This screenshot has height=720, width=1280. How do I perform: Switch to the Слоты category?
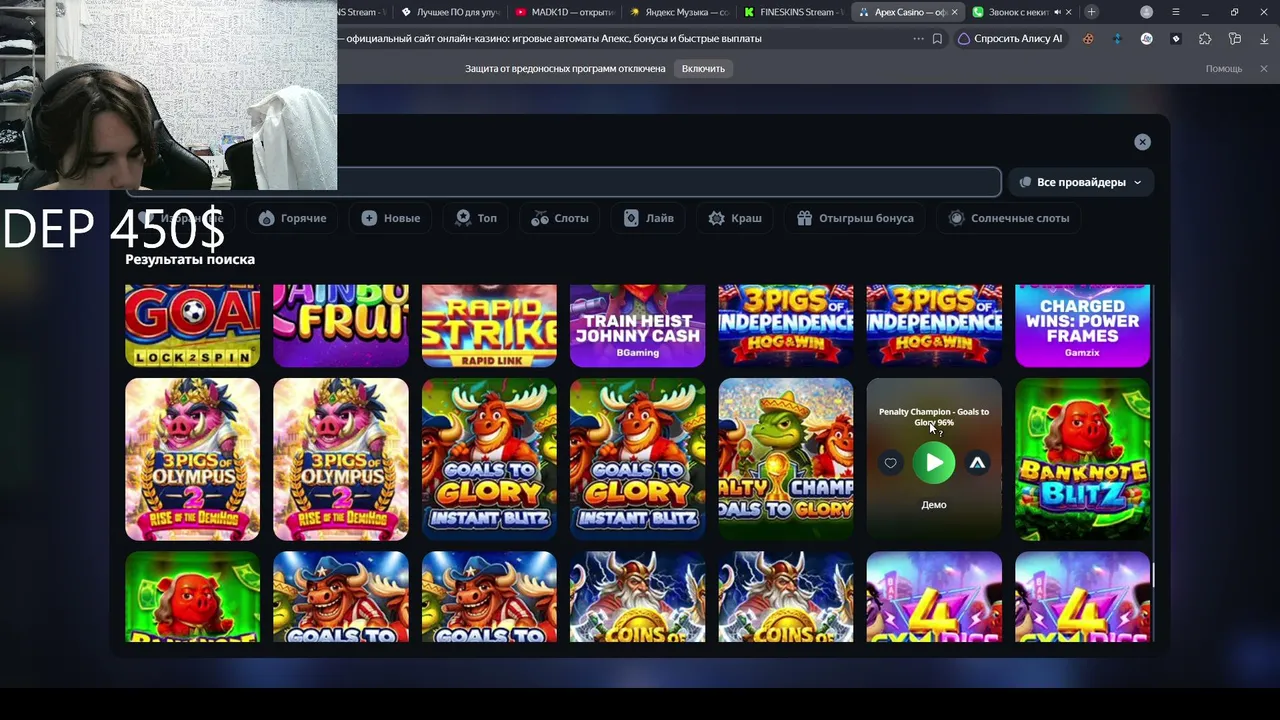560,218
